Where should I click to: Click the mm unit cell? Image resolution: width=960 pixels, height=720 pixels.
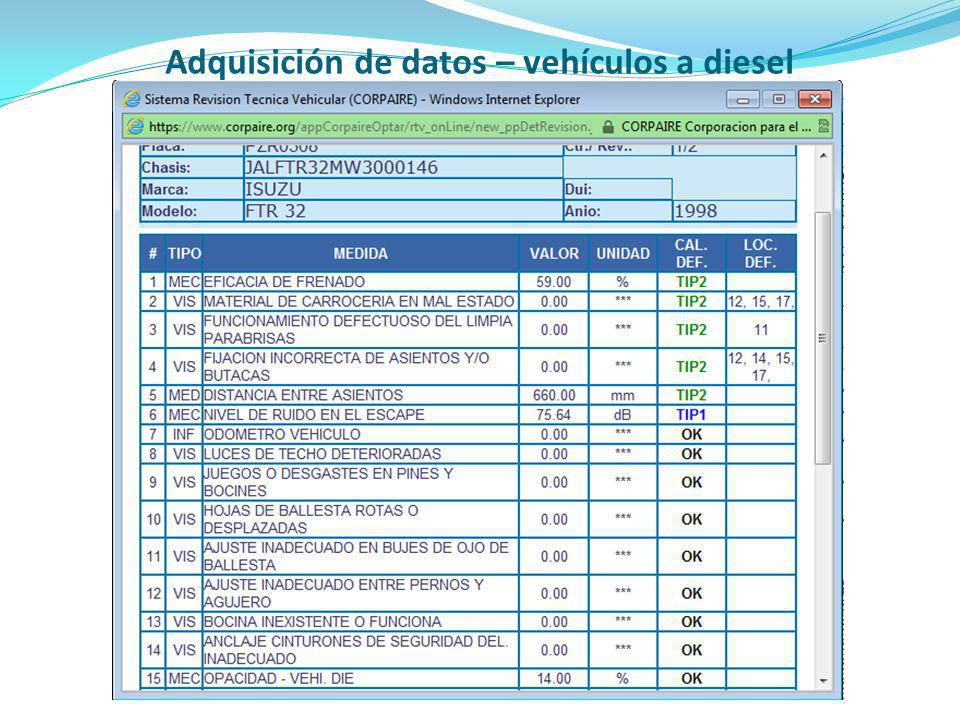[x=623, y=396]
